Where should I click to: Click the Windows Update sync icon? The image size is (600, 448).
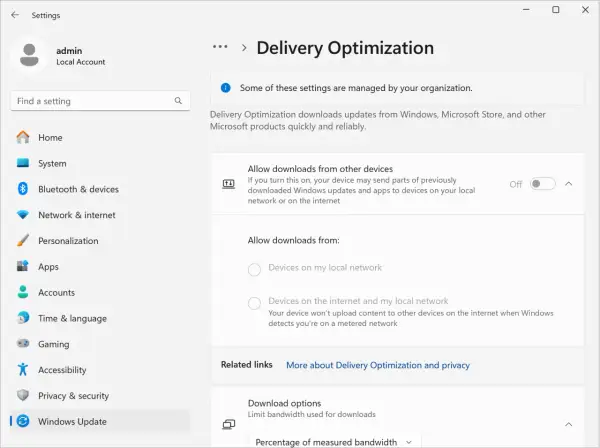(23, 421)
